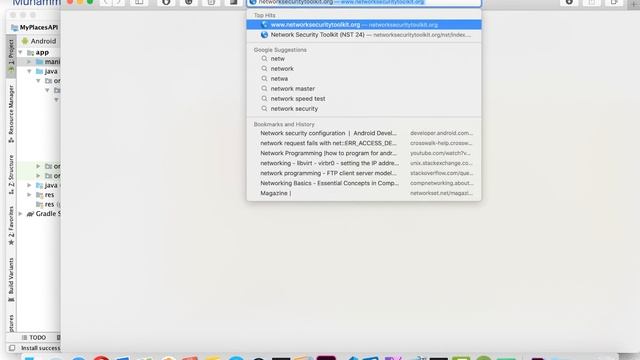This screenshot has height=360, width=640.
Task: Open the TODO tool window tab
Action: 34,338
